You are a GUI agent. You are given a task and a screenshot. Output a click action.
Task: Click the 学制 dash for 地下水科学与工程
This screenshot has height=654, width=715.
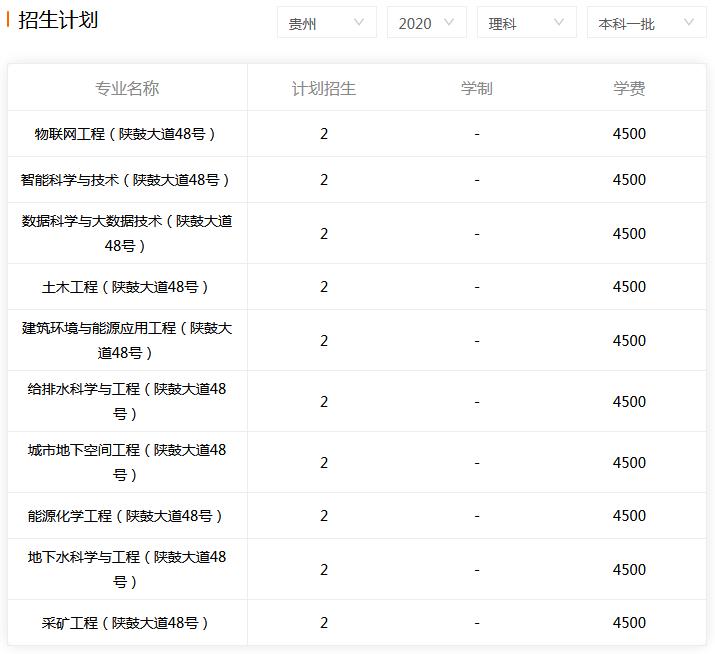[477, 570]
